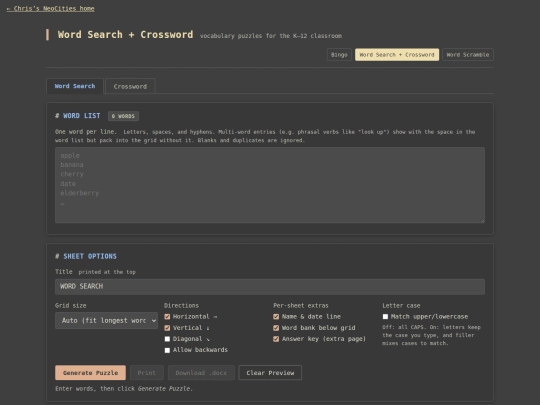Click the Letter case label

[401, 305]
